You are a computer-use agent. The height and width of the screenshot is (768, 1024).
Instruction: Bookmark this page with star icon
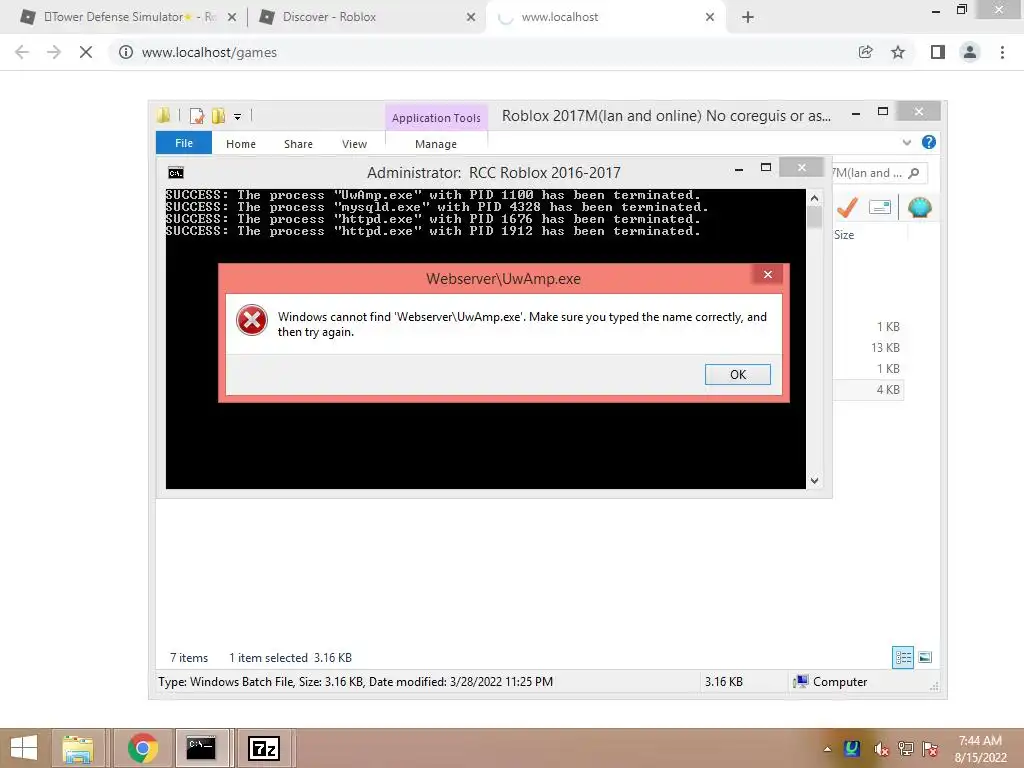tap(898, 52)
